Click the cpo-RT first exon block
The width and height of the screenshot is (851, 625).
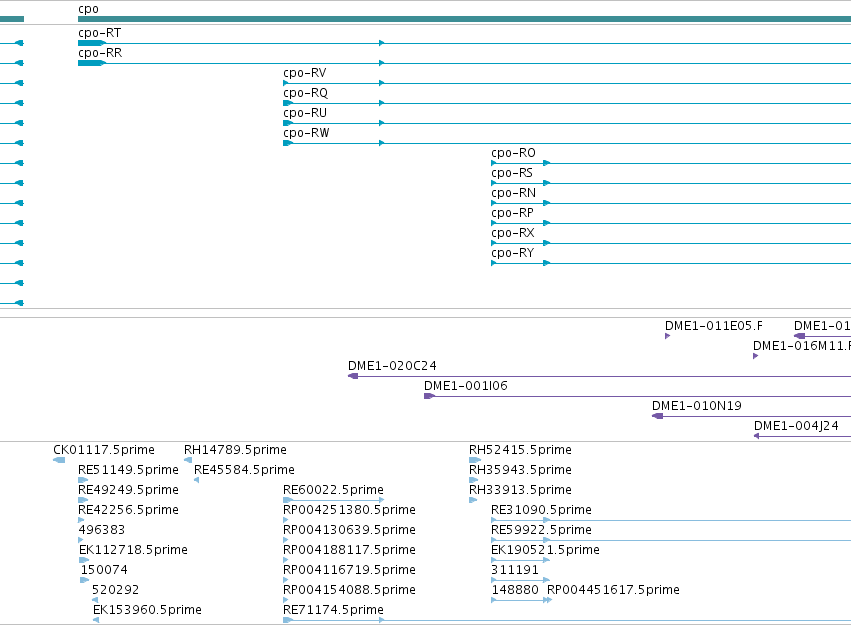click(91, 43)
